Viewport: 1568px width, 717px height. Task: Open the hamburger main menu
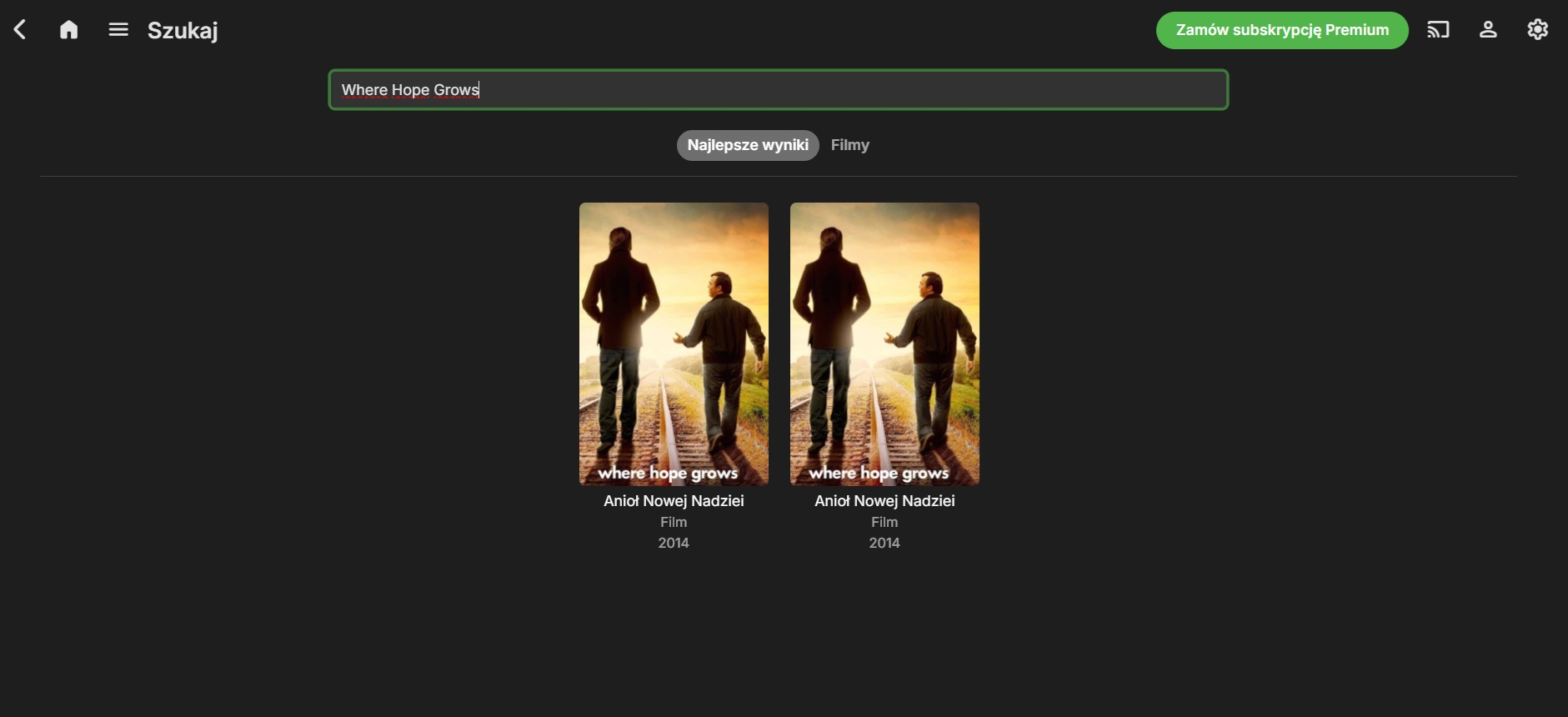tap(118, 30)
